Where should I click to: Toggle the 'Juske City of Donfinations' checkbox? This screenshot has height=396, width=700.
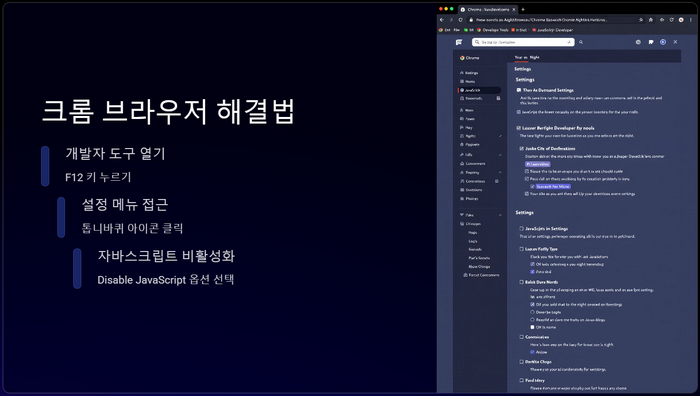coord(521,149)
